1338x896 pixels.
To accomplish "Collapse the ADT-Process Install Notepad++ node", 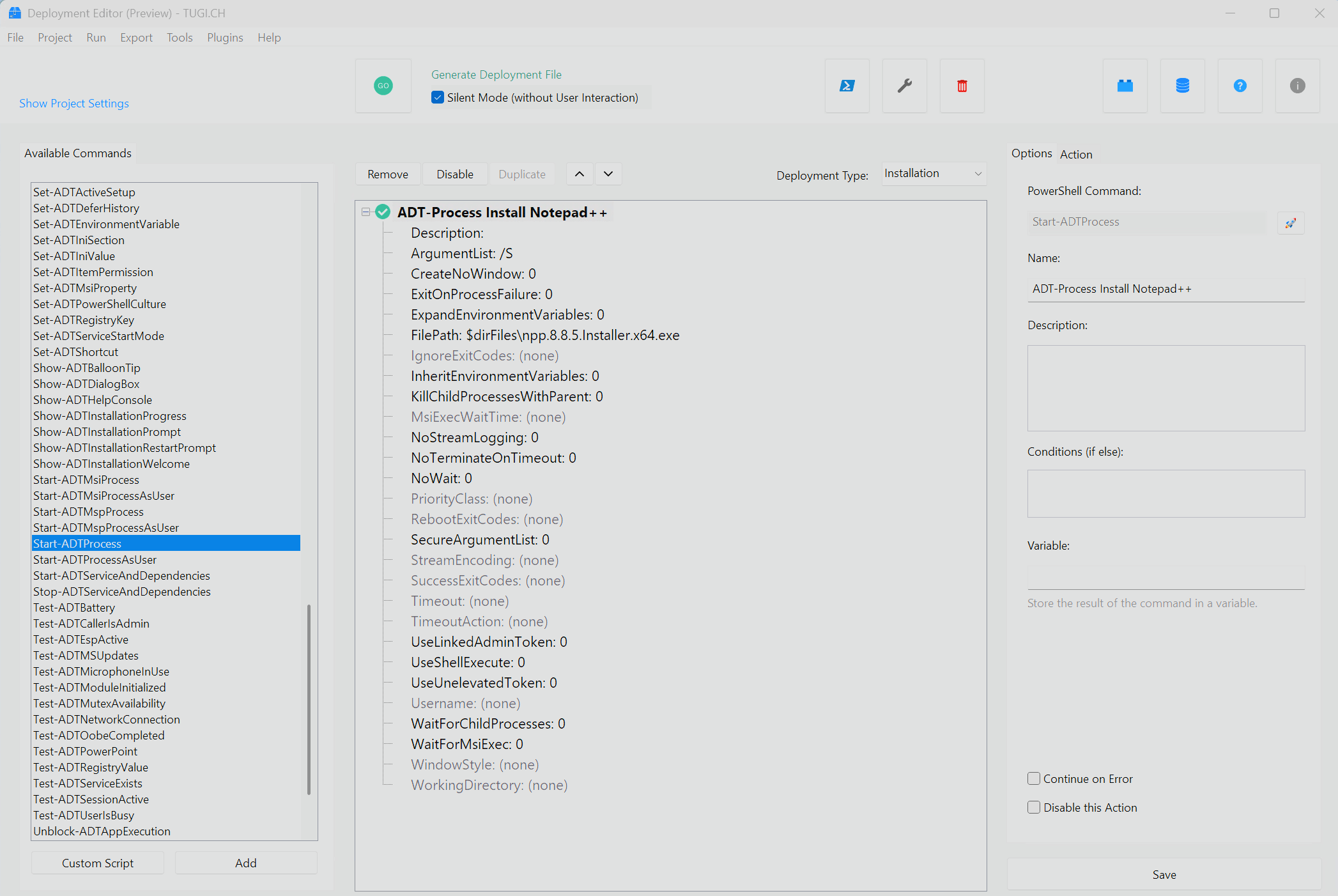I will [366, 212].
